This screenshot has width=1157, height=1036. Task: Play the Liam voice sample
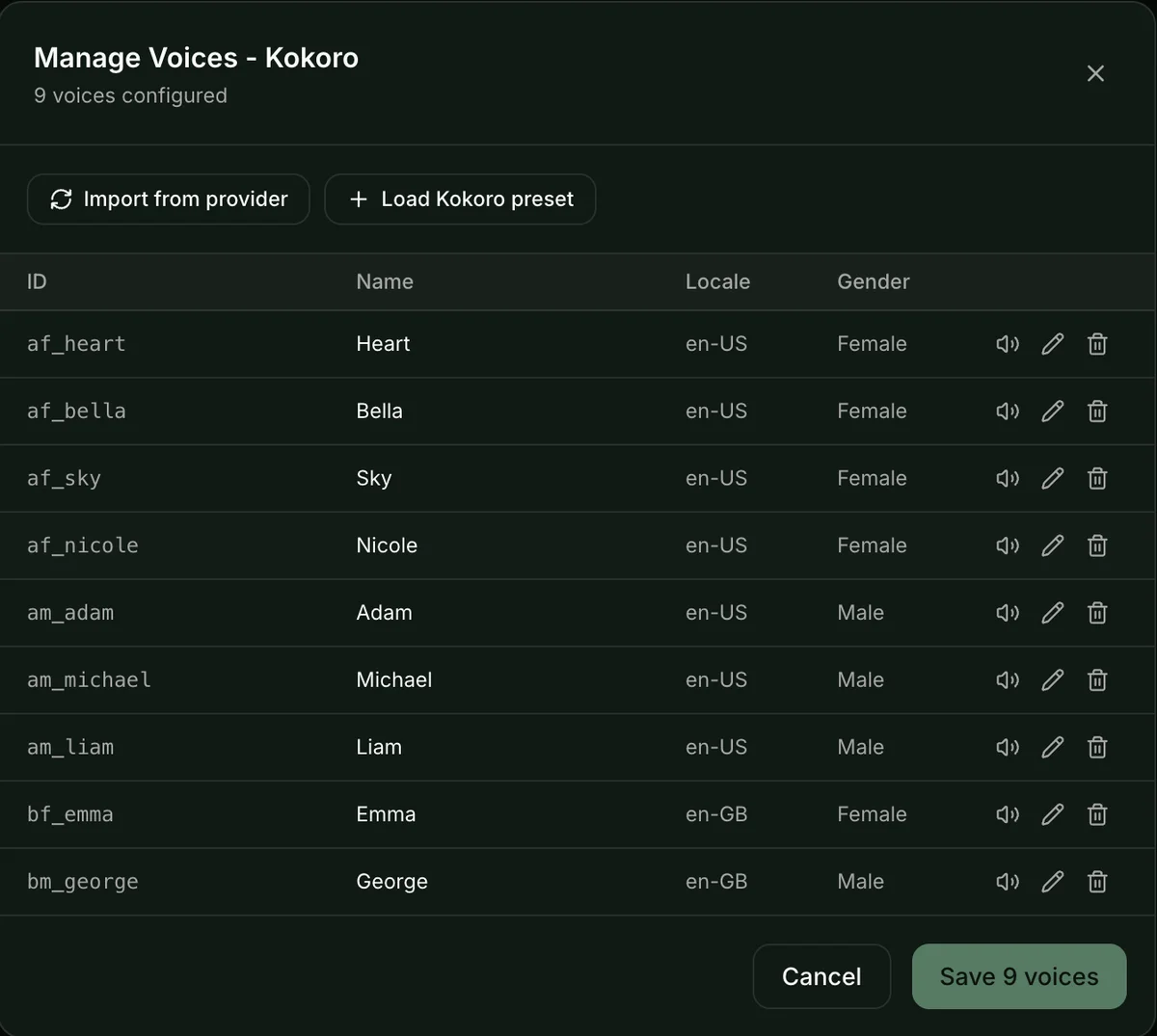(1008, 747)
